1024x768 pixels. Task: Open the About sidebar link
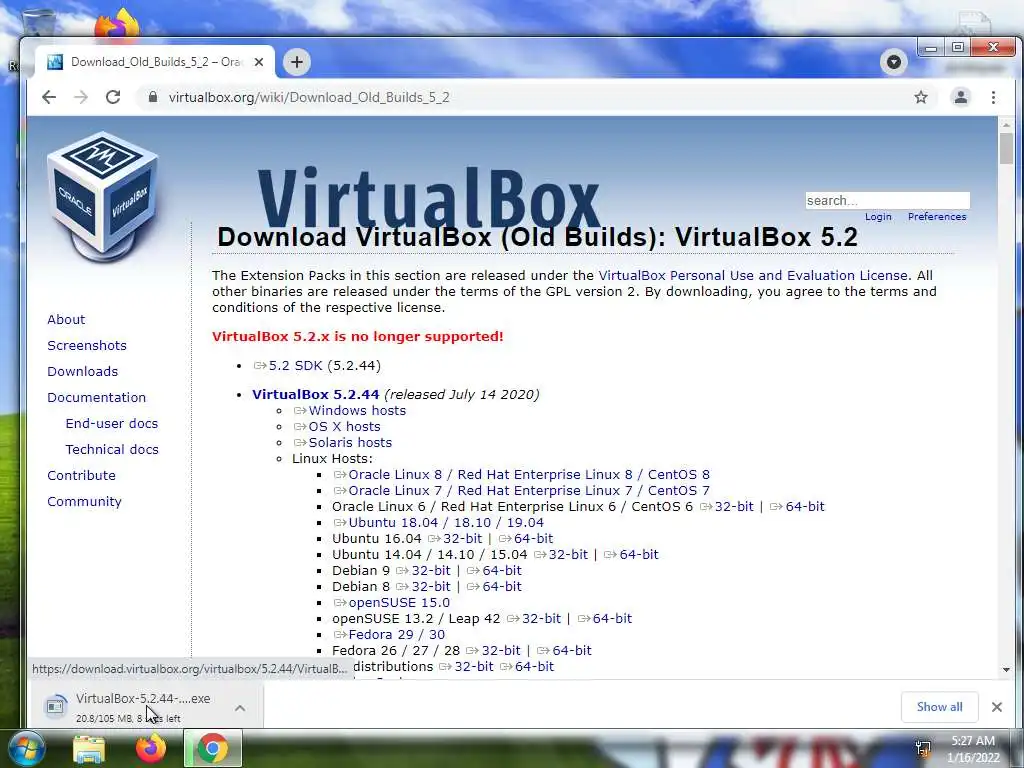pos(66,319)
